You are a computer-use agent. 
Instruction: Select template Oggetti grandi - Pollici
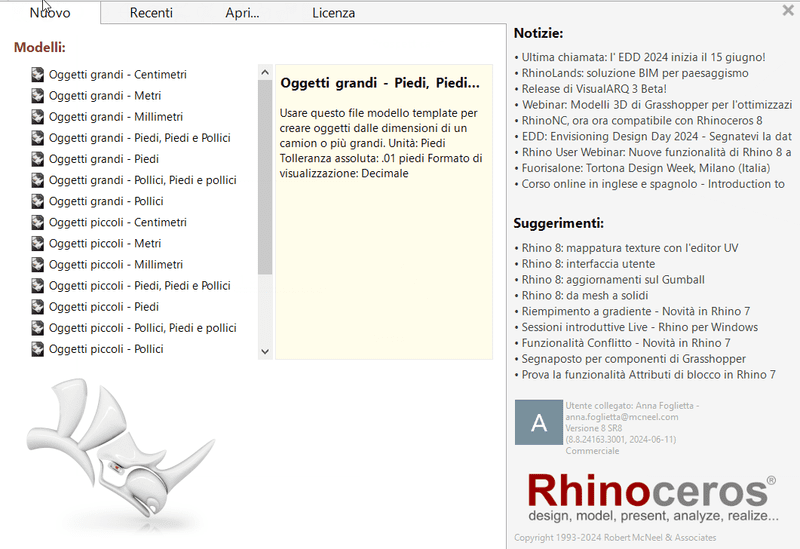(x=106, y=202)
